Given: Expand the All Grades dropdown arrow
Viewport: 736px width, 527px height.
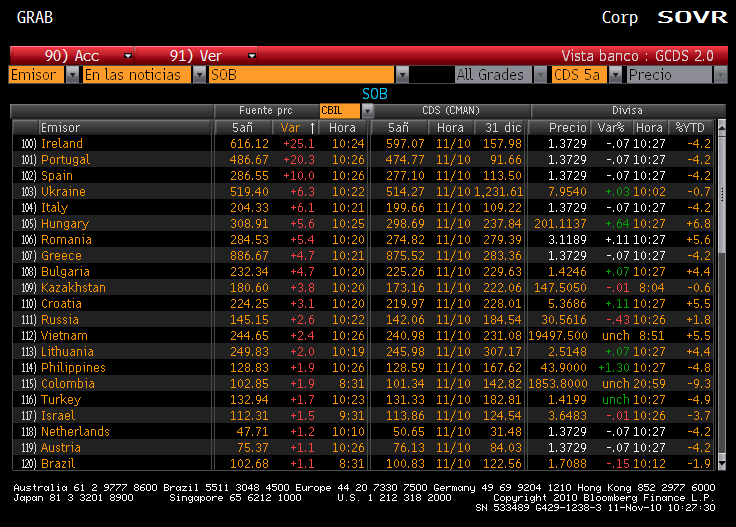Looking at the screenshot, I should [540, 75].
